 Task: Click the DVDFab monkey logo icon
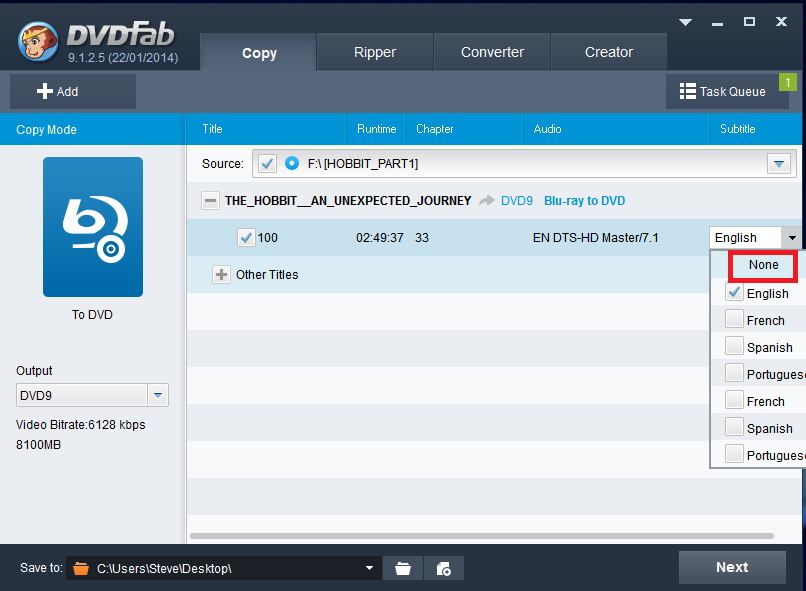pos(38,42)
